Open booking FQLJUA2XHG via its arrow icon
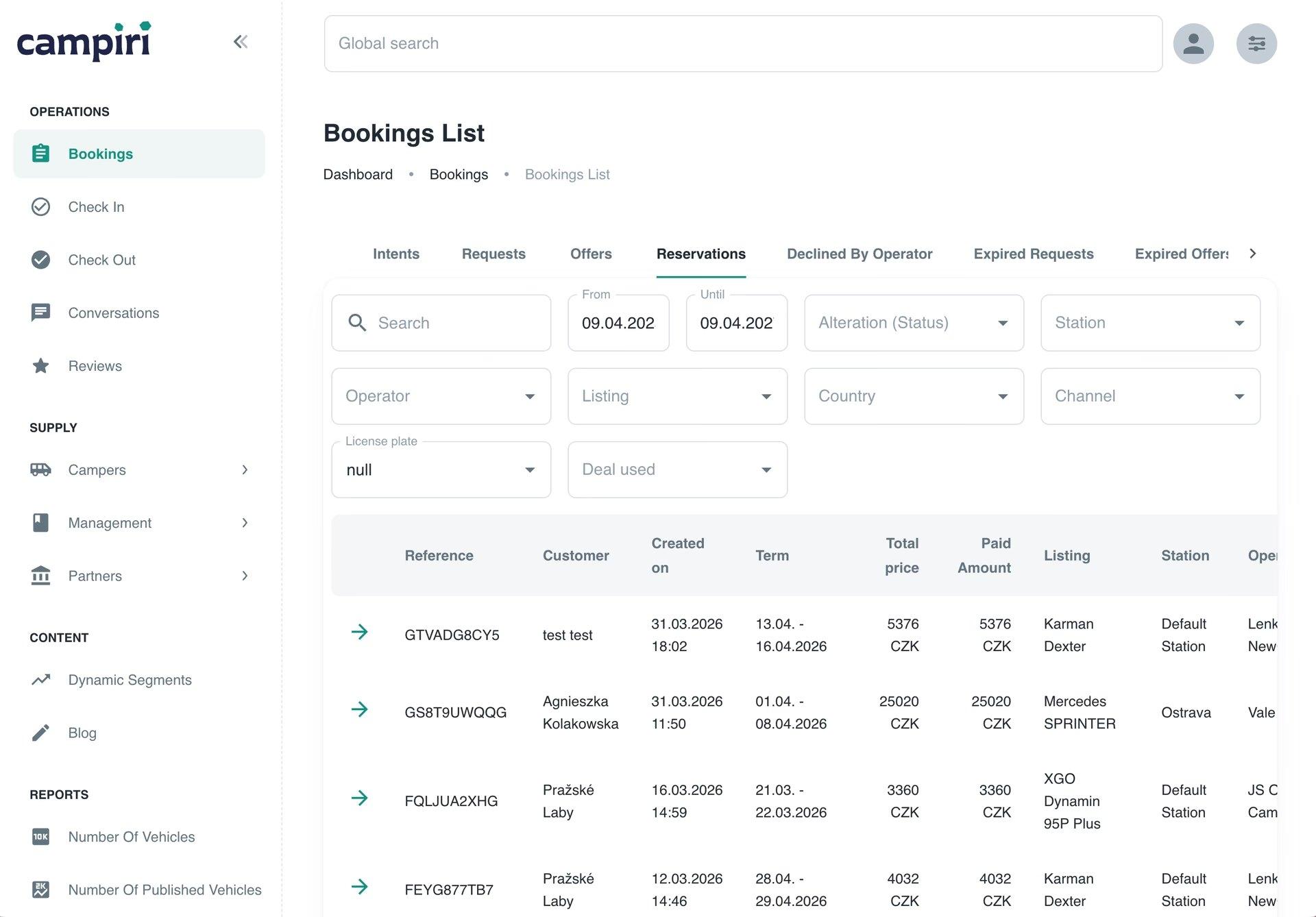Viewport: 1316px width, 917px height. [x=359, y=798]
